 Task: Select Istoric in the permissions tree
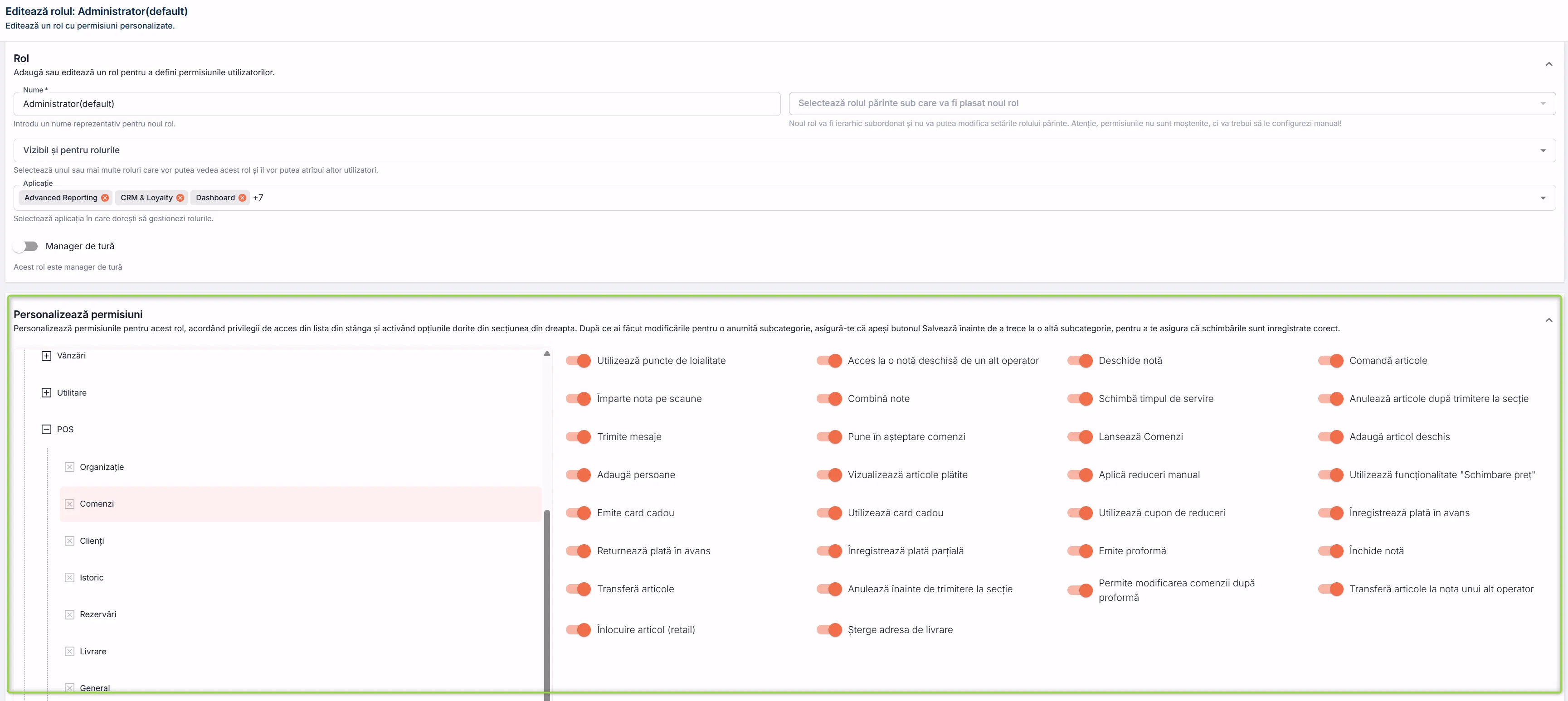pos(91,577)
